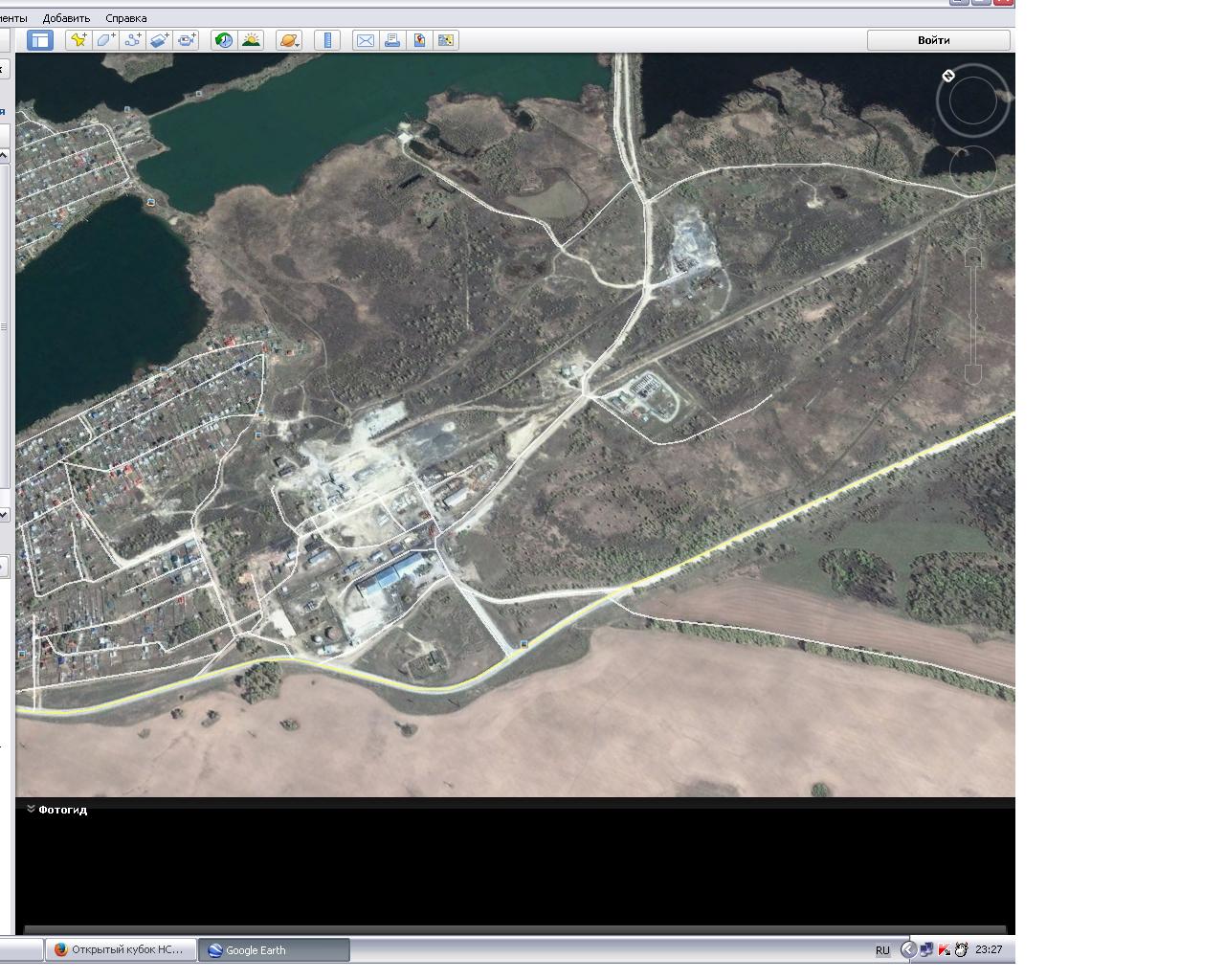Image resolution: width=1225 pixels, height=980 pixels.
Task: Click the zoom slider on the map
Action: point(972,316)
